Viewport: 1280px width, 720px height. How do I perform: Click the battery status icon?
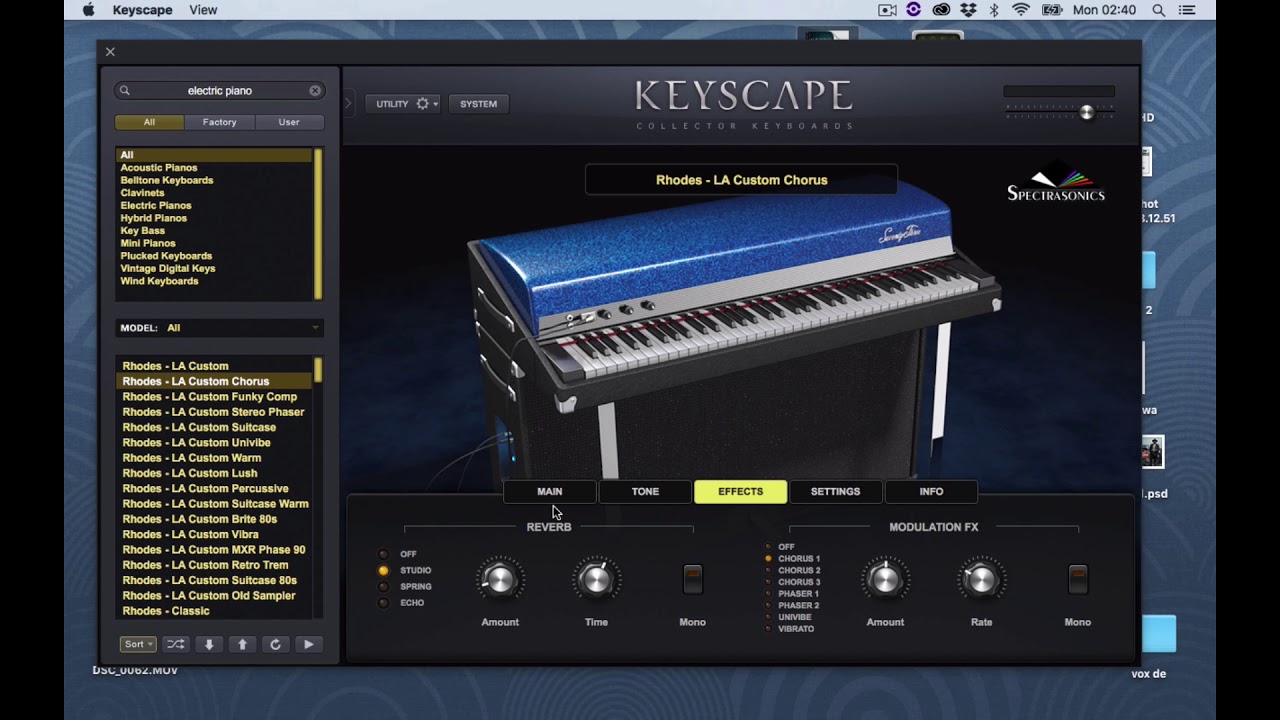1051,10
